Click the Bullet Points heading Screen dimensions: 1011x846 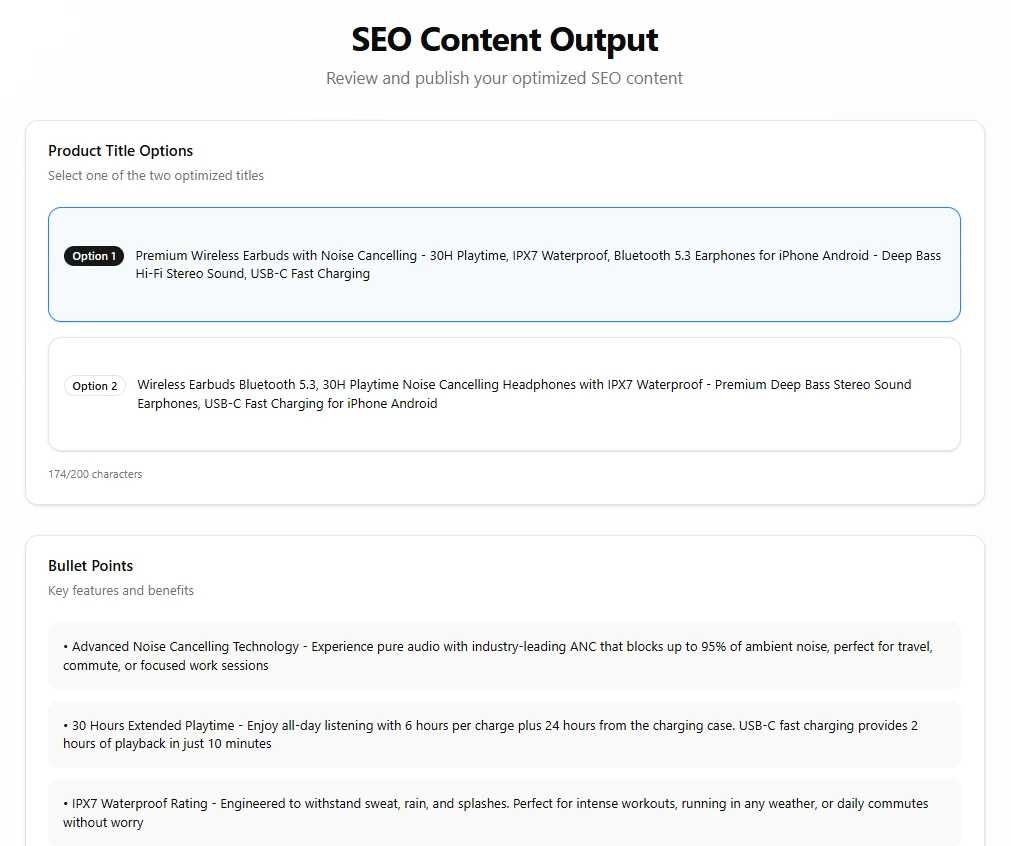click(91, 566)
